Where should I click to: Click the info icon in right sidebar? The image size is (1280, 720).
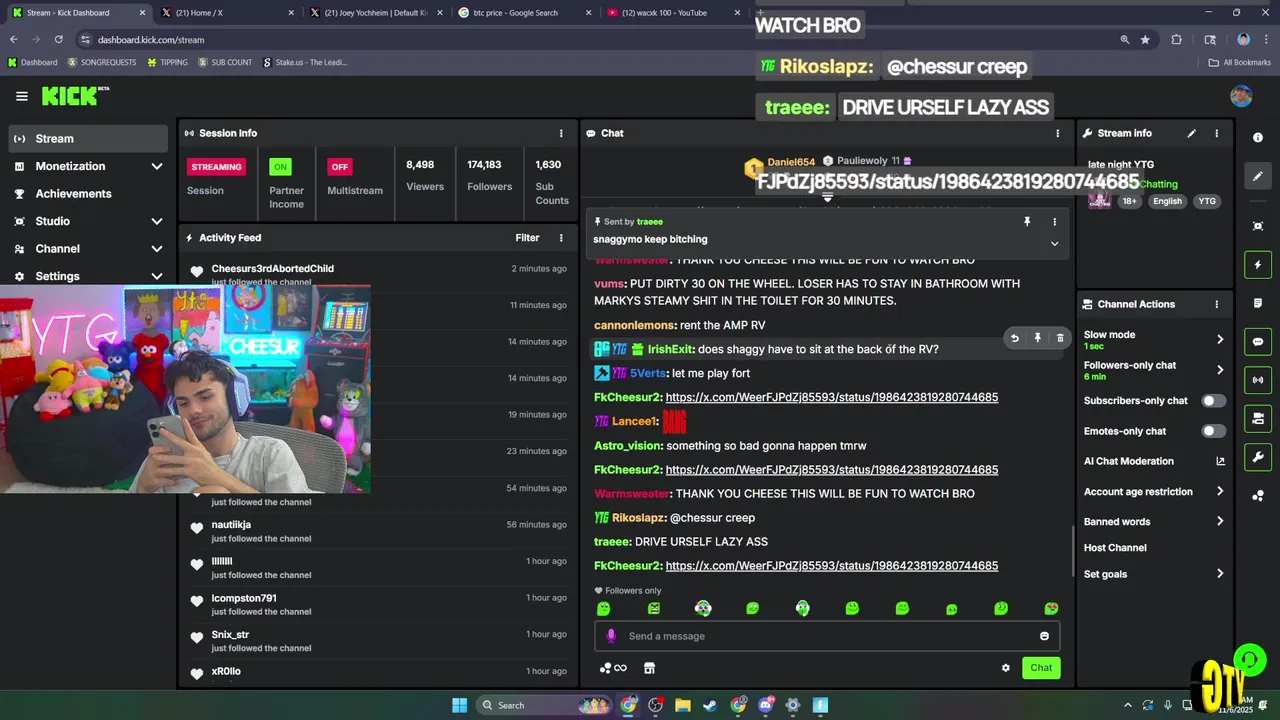pyautogui.click(x=1258, y=138)
